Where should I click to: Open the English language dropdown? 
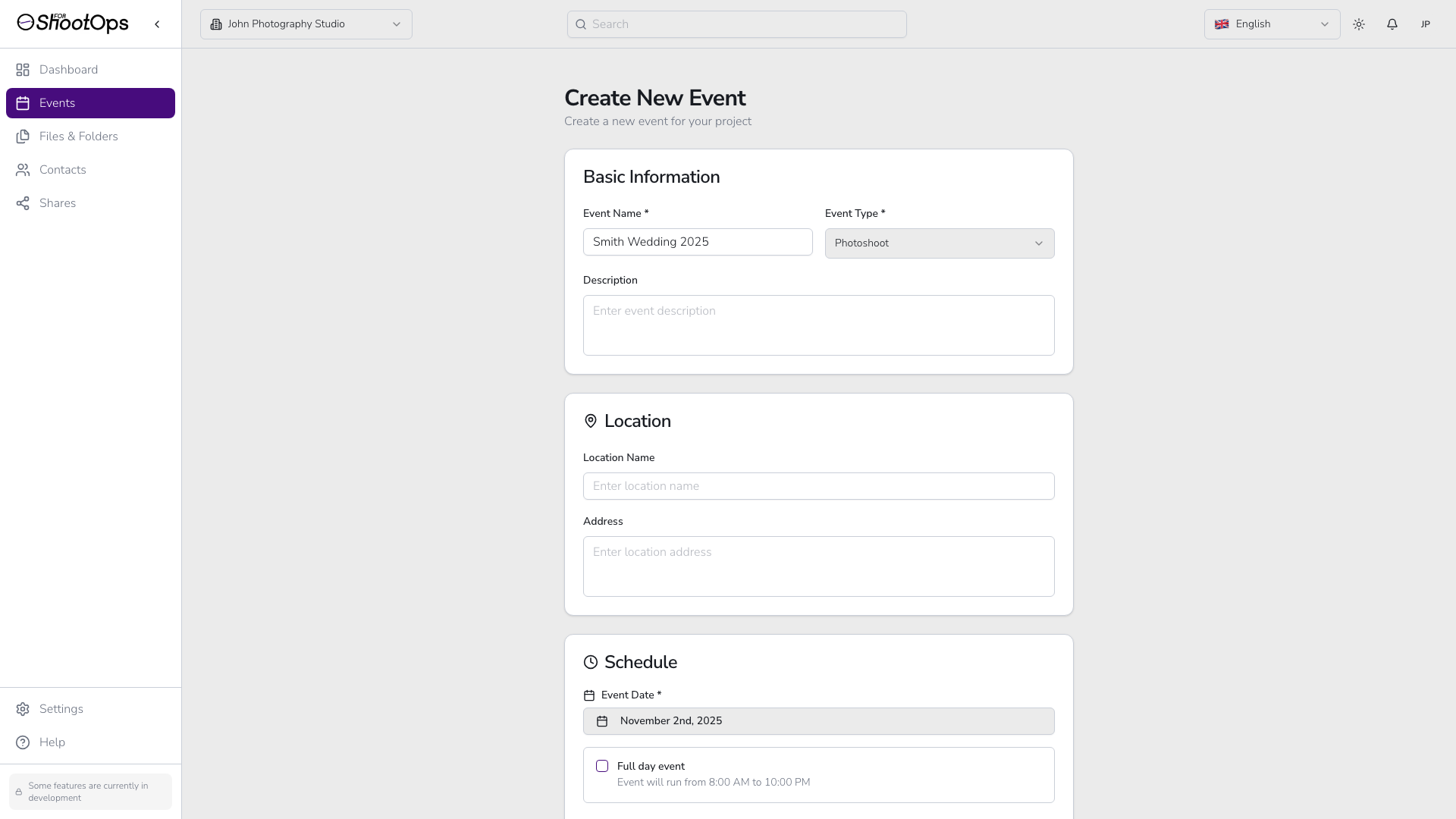tap(1272, 24)
